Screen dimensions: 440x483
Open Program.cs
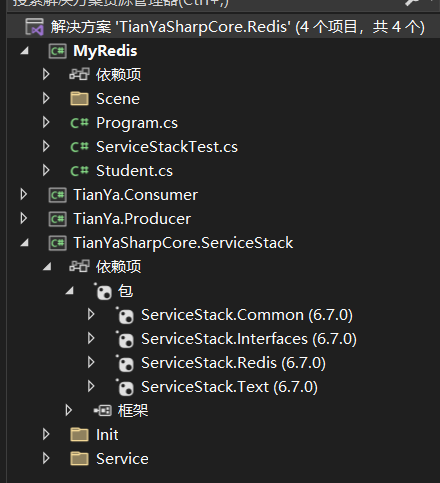click(x=137, y=123)
